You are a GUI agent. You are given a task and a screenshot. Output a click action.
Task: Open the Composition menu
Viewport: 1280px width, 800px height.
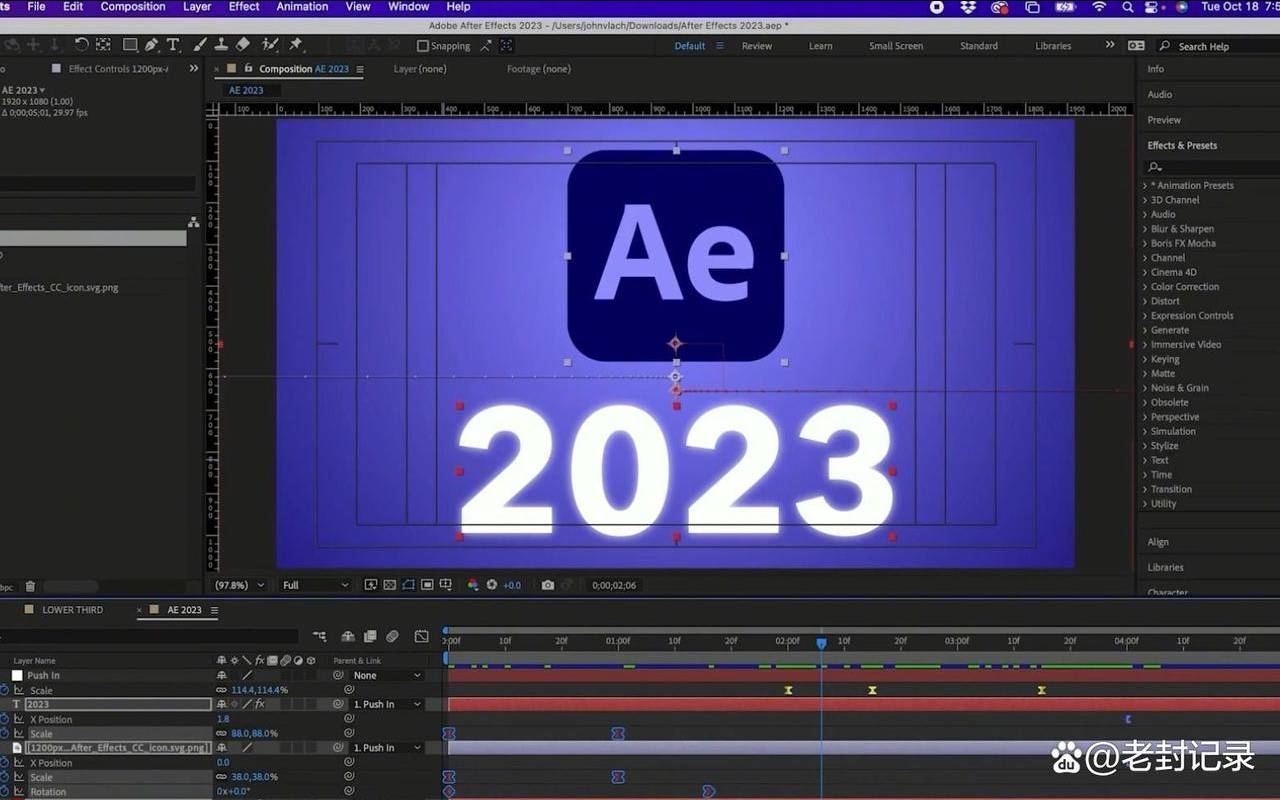pos(133,7)
